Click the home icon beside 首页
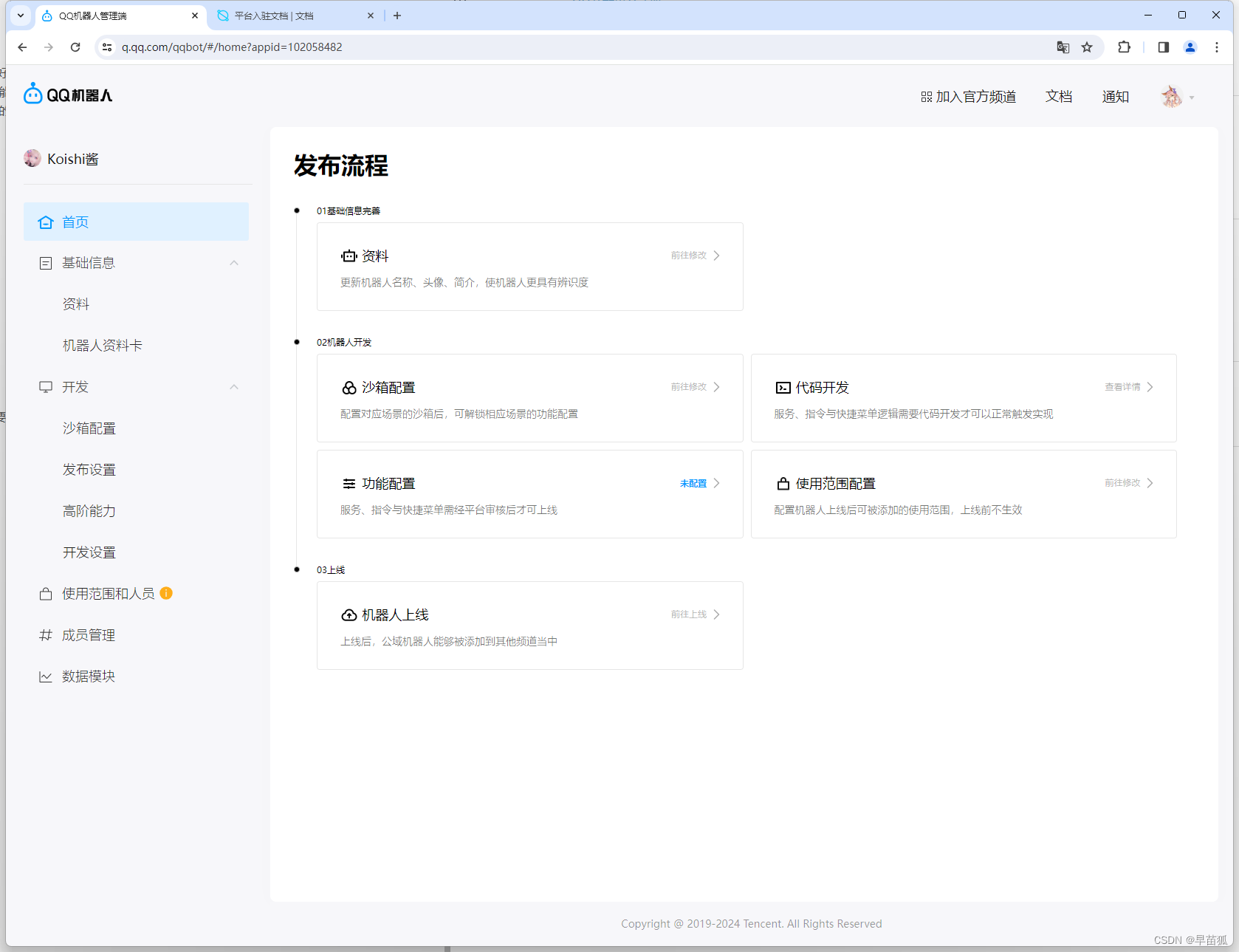This screenshot has height=952, width=1239. 46,222
